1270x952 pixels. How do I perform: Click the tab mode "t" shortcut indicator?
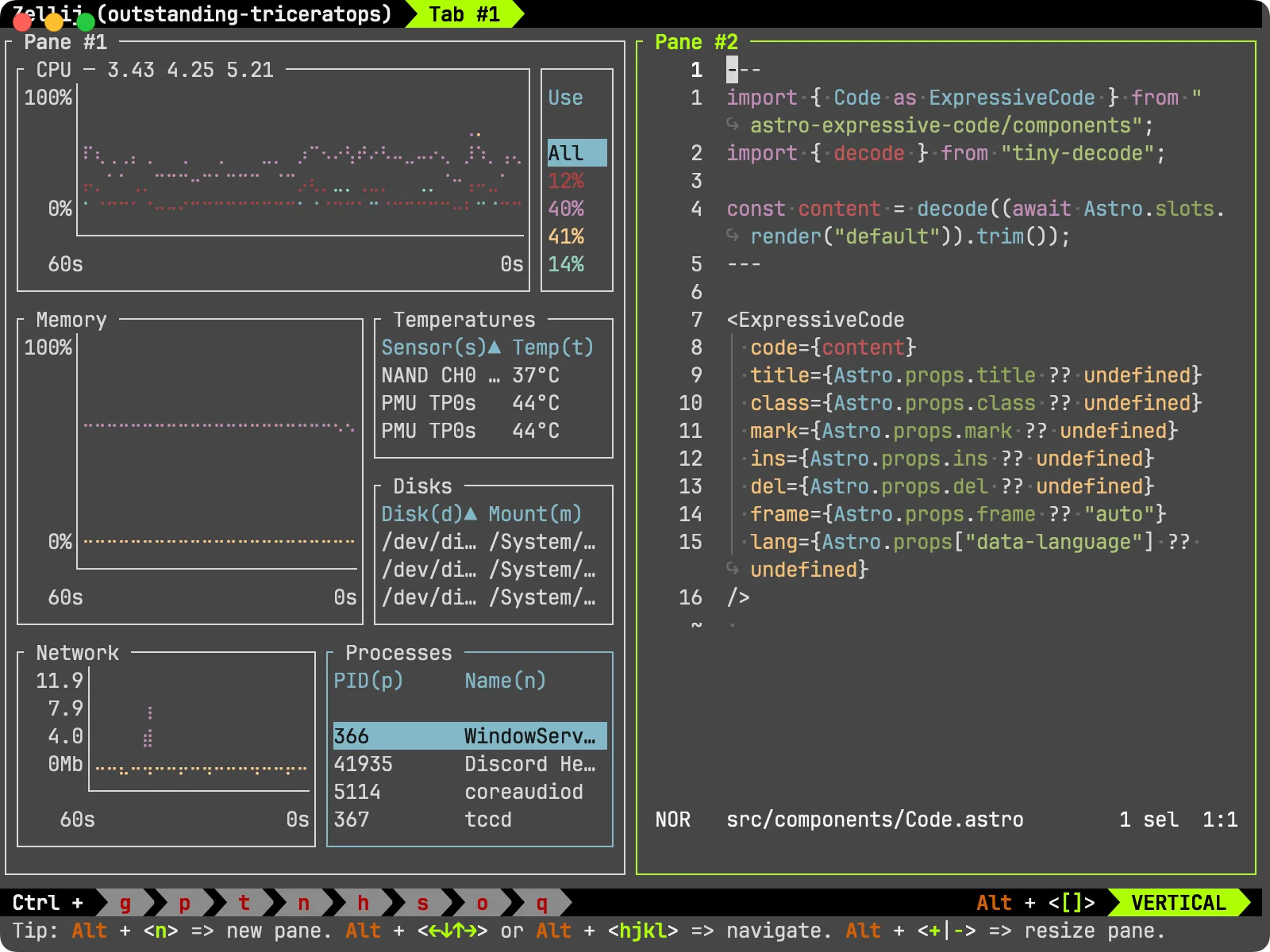244,903
